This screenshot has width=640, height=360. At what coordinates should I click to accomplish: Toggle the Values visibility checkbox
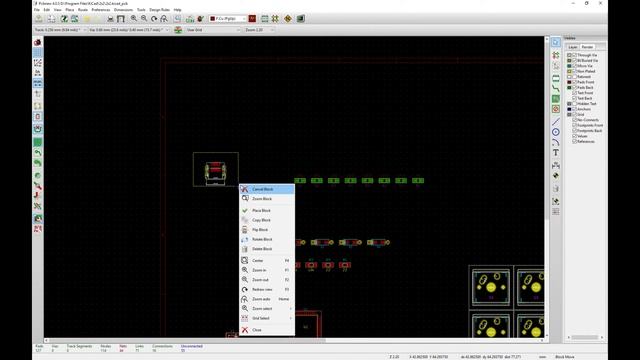click(574, 136)
